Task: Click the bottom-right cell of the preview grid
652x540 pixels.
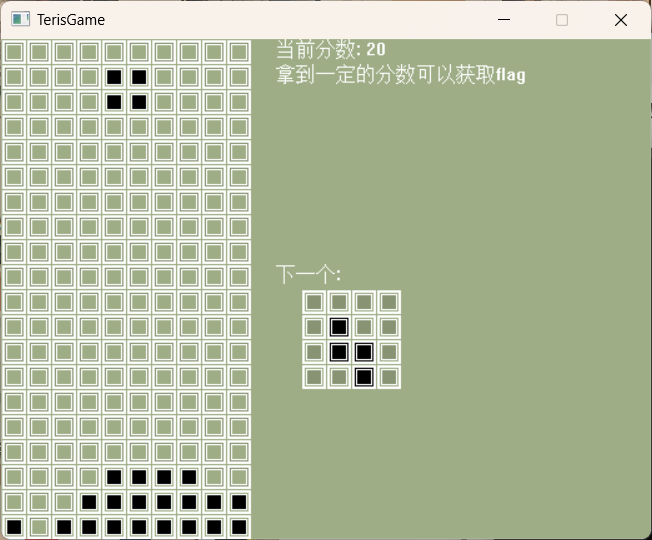Action: [389, 377]
